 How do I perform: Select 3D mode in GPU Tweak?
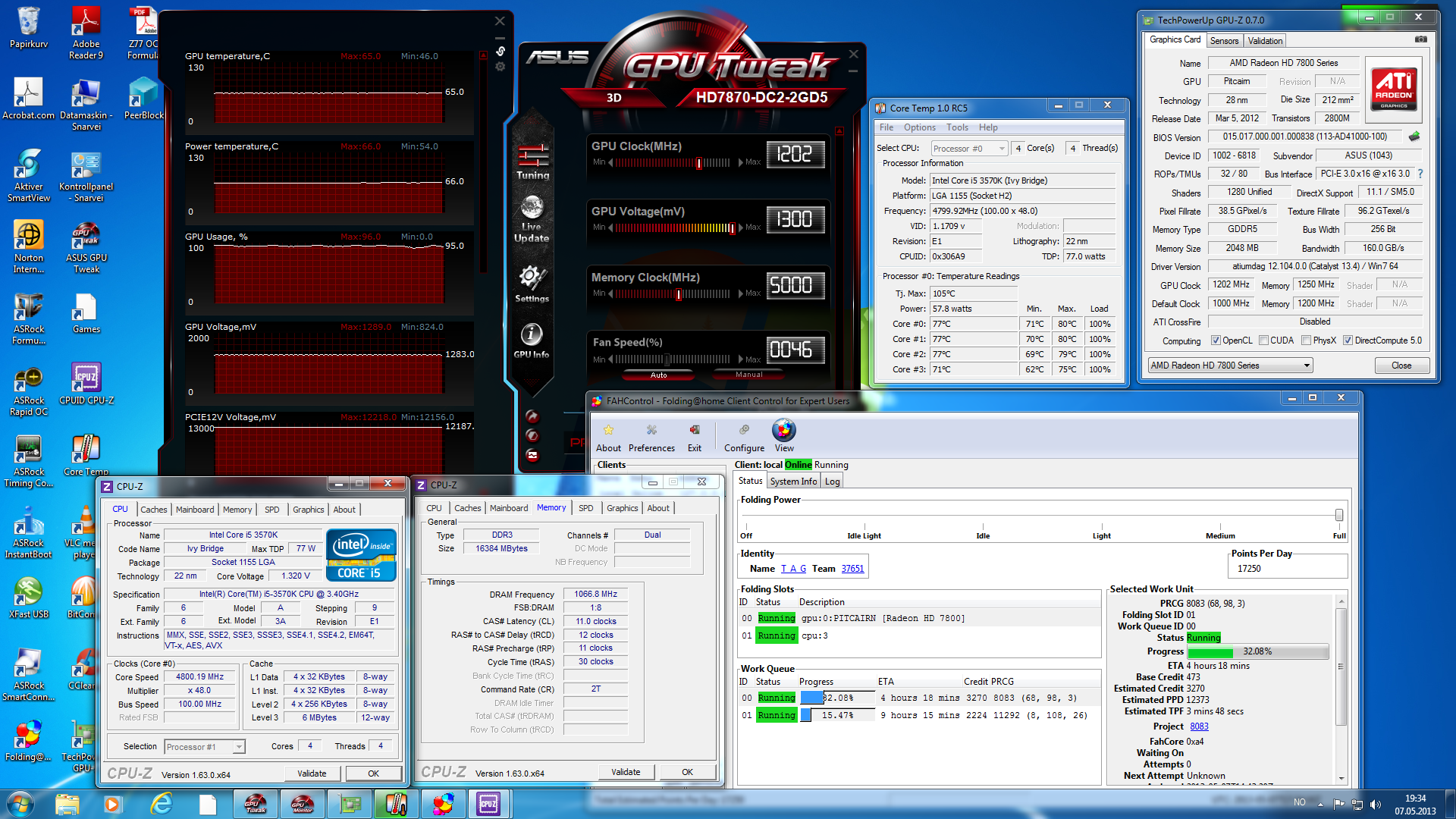(x=613, y=97)
